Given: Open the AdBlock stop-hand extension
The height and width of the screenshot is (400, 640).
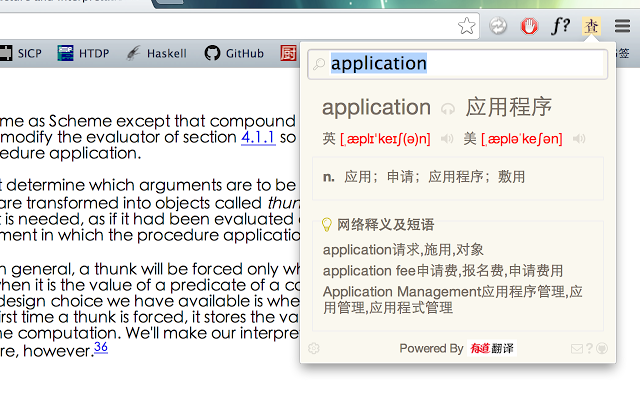Looking at the screenshot, I should 530,27.
